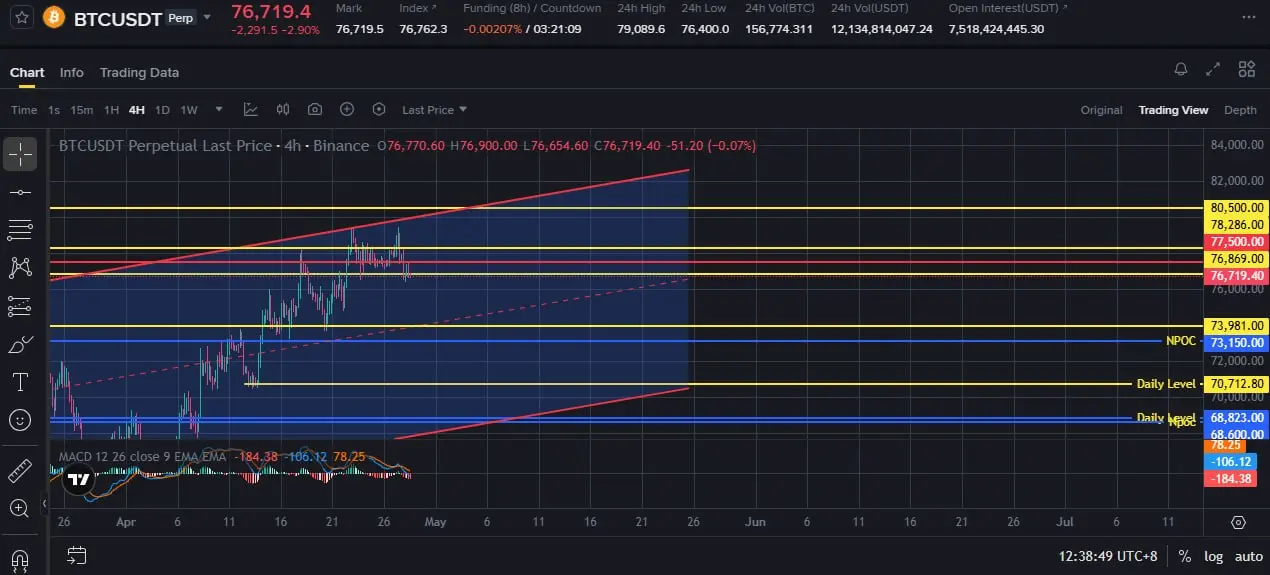Open the go to date calendar icon
This screenshot has height=575, width=1270.
(77, 555)
